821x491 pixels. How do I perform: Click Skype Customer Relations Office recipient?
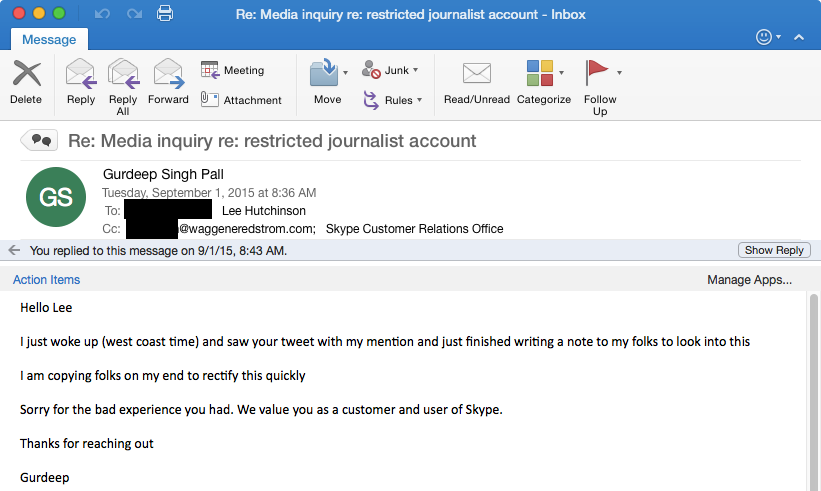tap(415, 229)
